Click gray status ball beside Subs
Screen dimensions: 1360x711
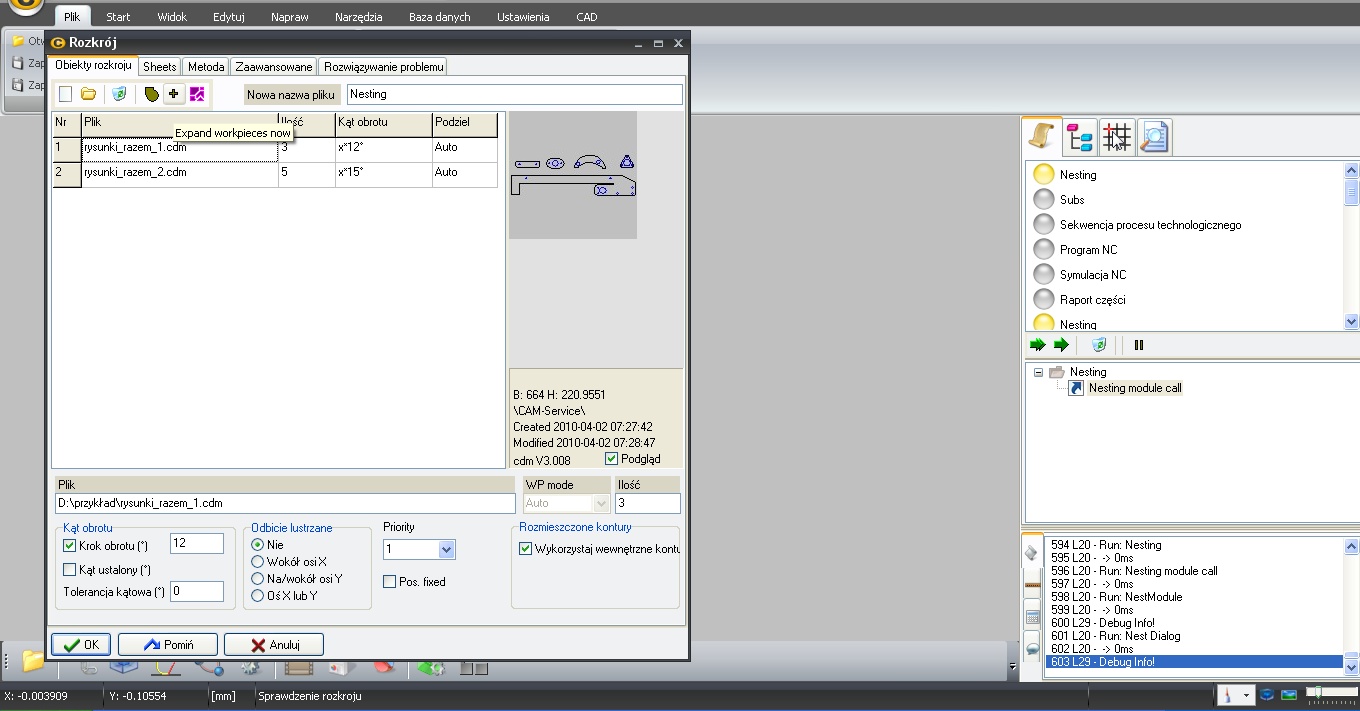tap(1044, 199)
